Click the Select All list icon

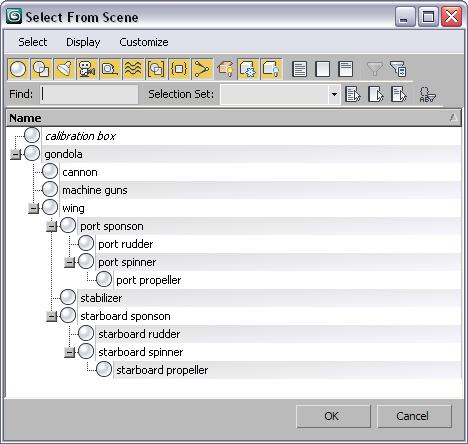(x=299, y=69)
